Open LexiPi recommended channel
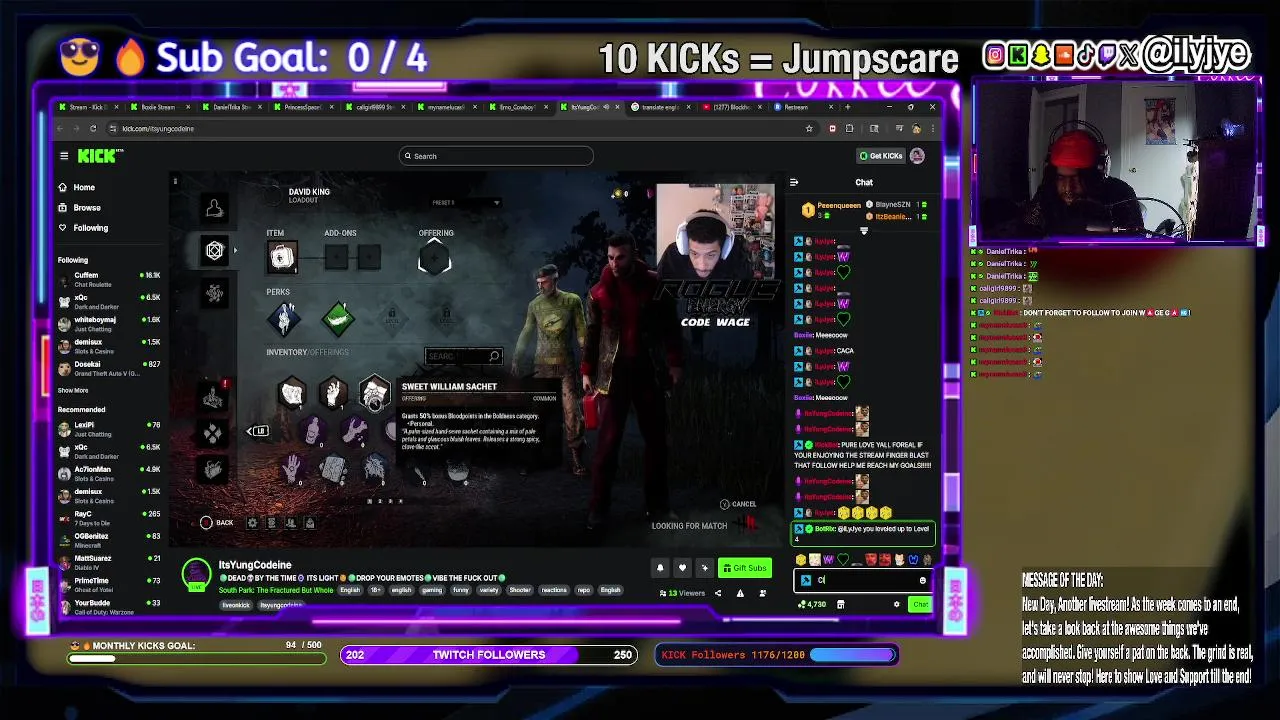 coord(108,429)
